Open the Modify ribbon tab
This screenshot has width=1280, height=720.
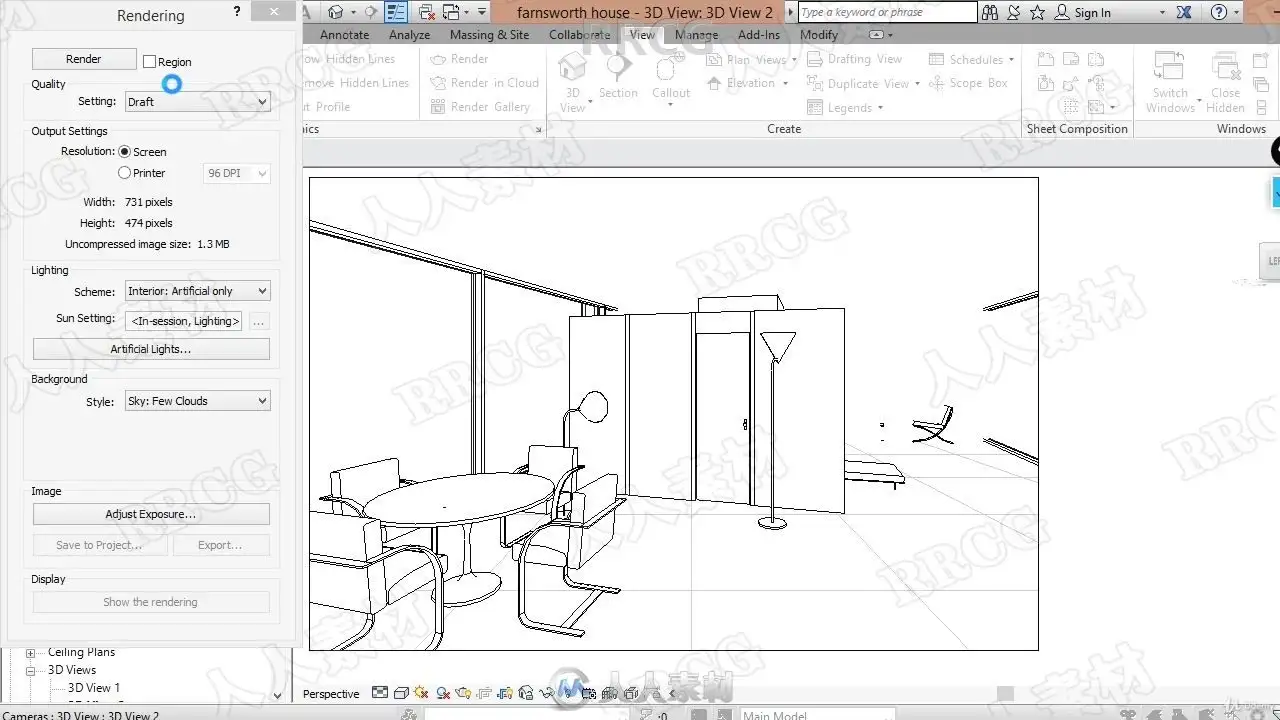(819, 35)
